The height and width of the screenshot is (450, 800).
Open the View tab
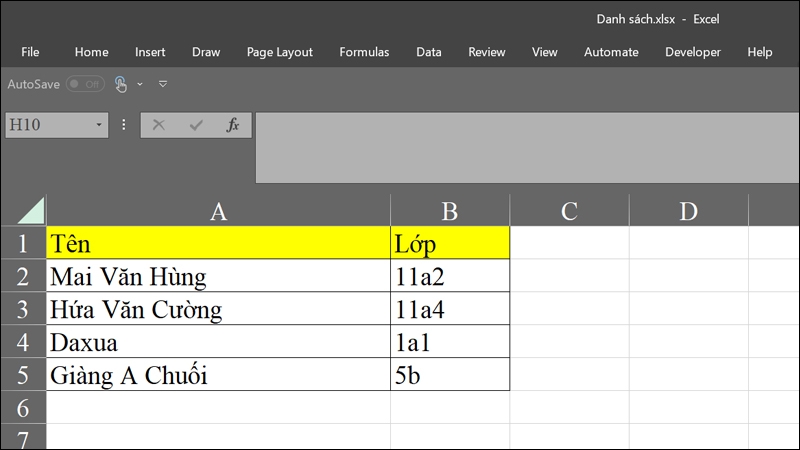tap(544, 52)
